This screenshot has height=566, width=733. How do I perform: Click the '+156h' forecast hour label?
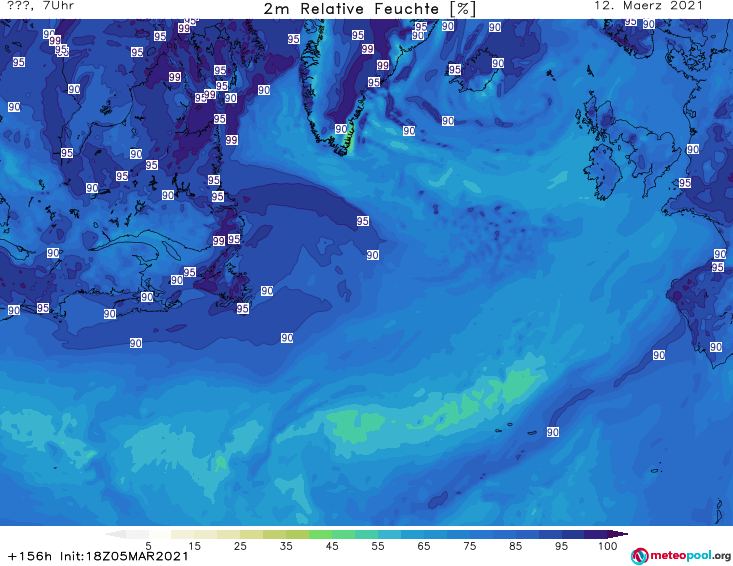point(30,556)
